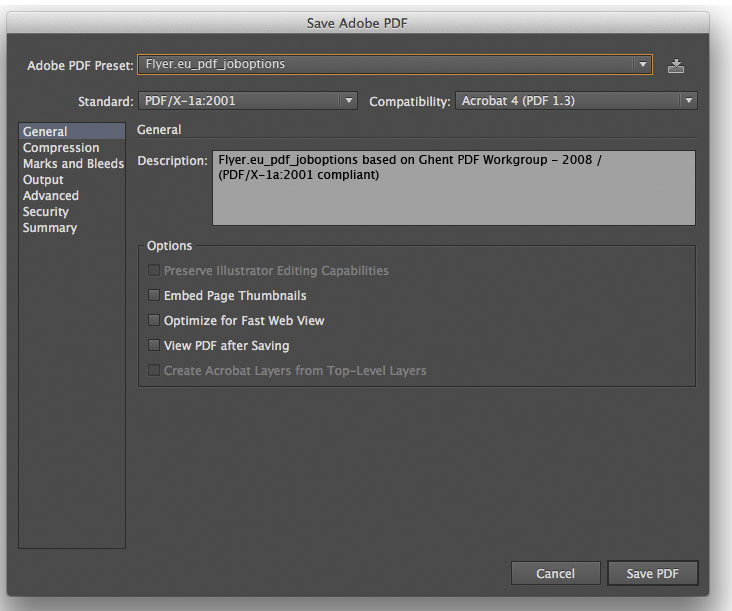Screen dimensions: 732x611
Task: Click the save preset icon beside preset field
Action: click(676, 66)
